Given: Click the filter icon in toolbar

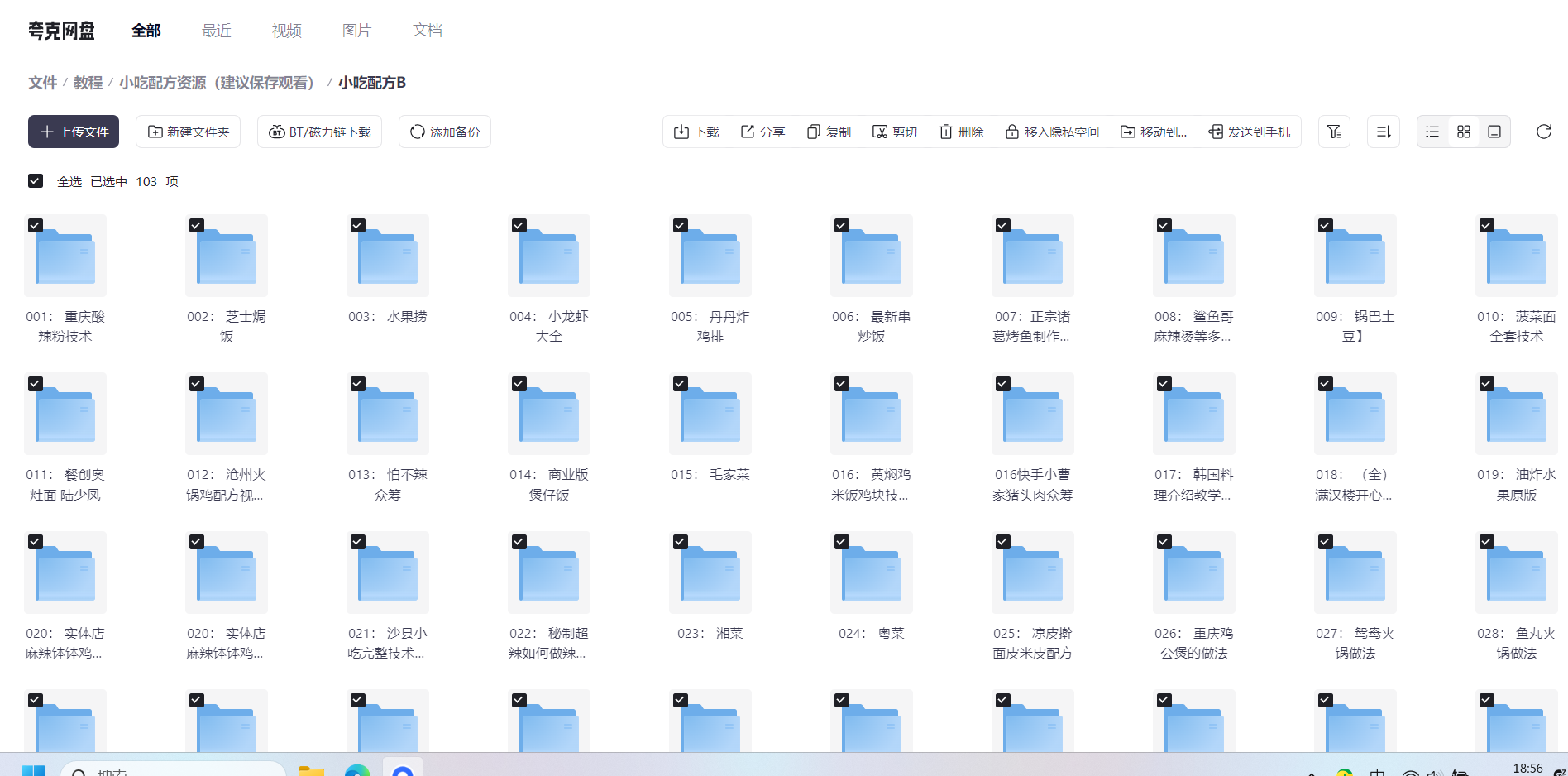Looking at the screenshot, I should (1334, 132).
